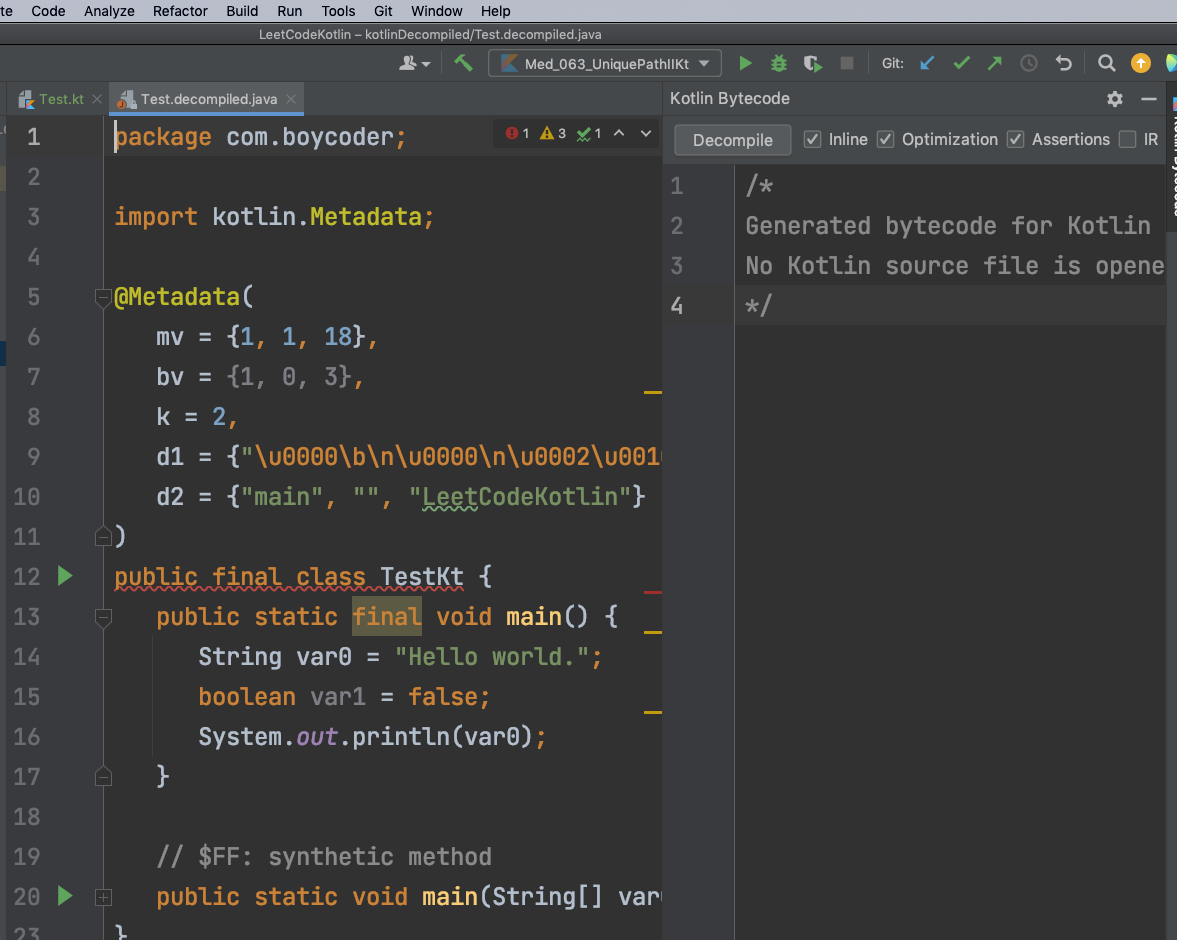Screen dimensions: 1177x940
Task: Toggle the Optimization checkbox
Action: pos(885,139)
